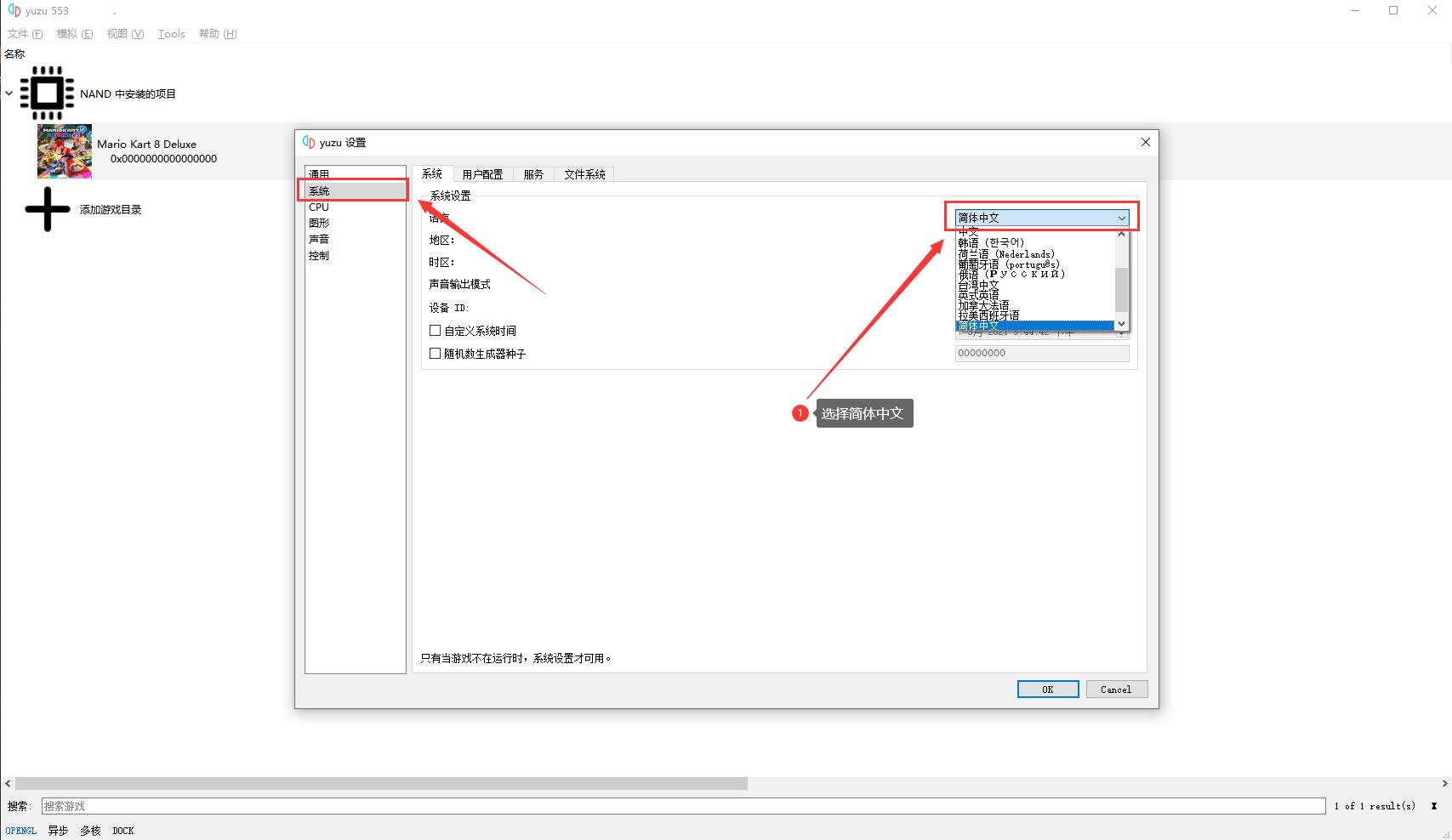Click the language list scrollbar thumb

1121,290
